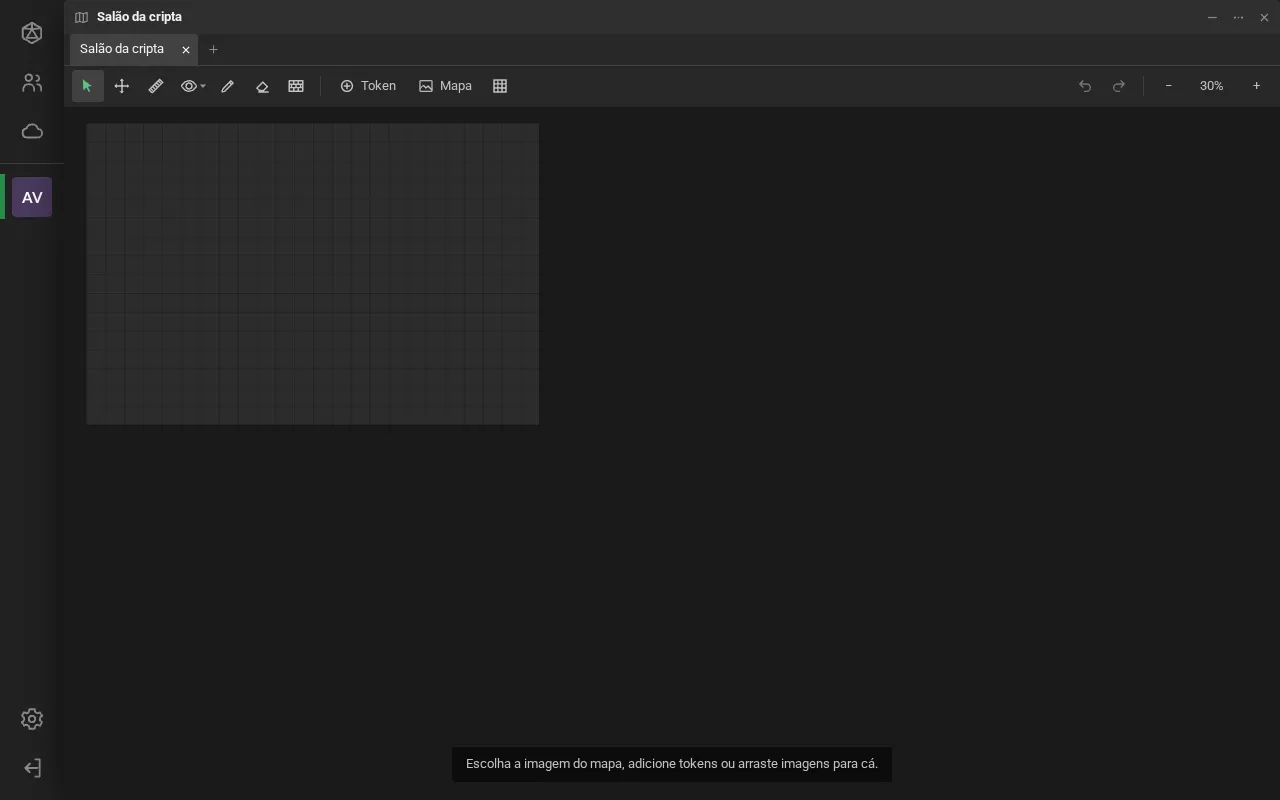
Task: Increase zoom with the plus button
Action: pyautogui.click(x=1256, y=86)
